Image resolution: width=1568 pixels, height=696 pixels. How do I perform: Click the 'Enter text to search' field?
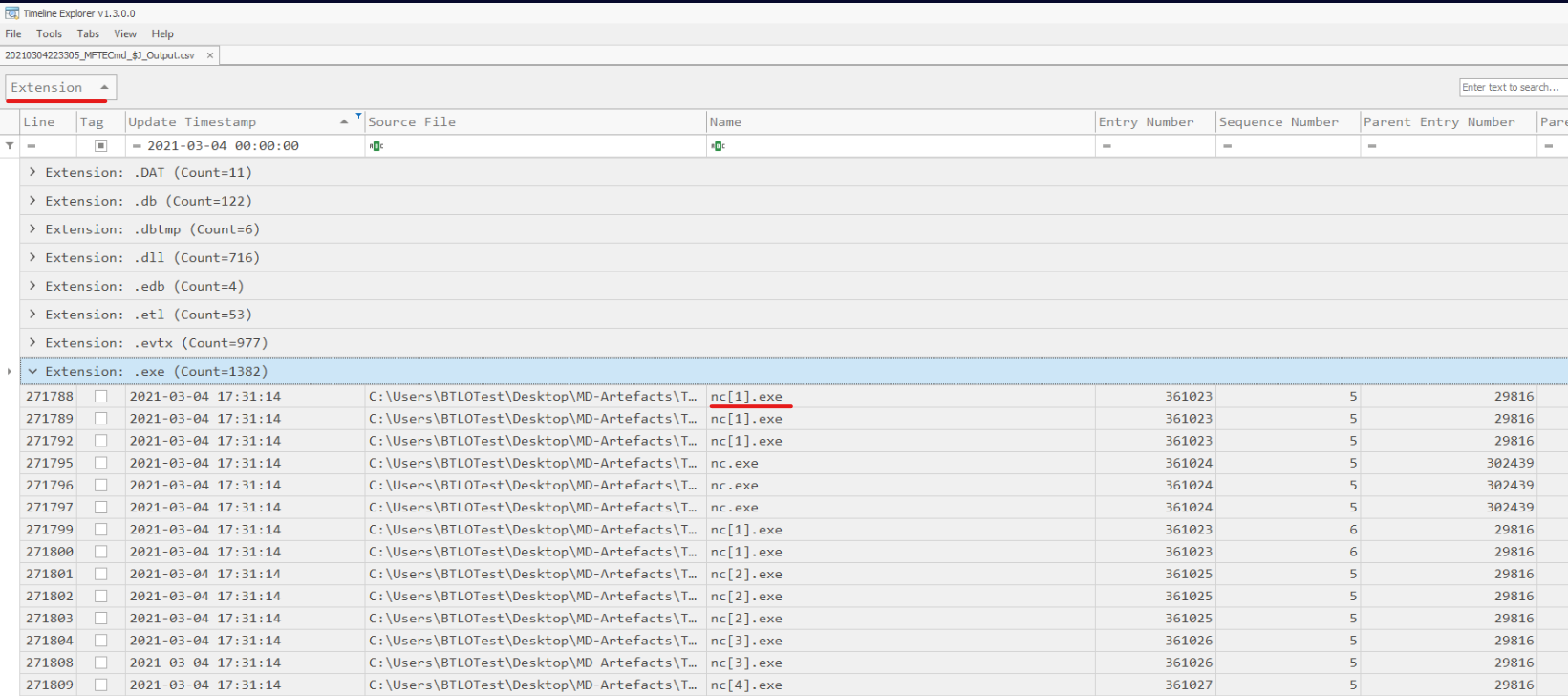pos(1512,87)
